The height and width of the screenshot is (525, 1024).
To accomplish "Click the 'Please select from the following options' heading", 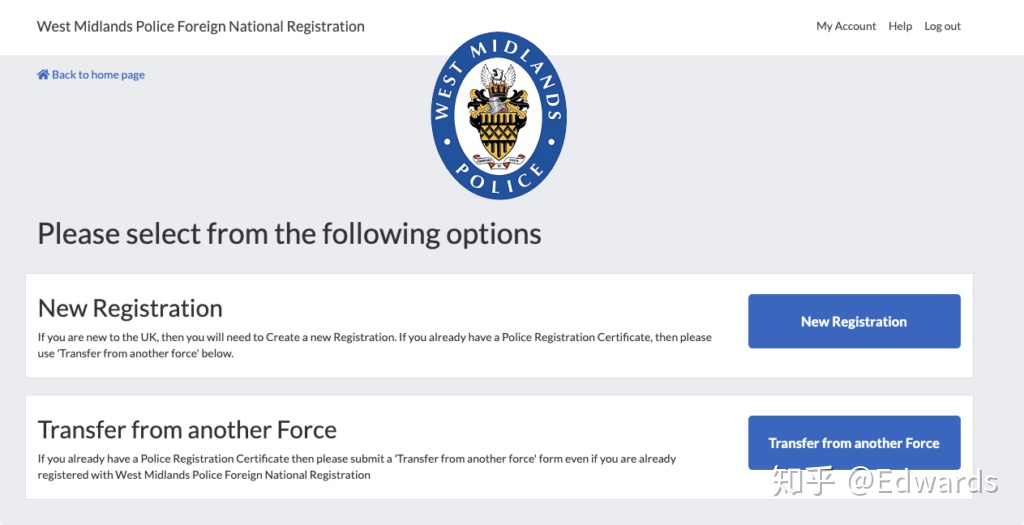I will 289,234.
